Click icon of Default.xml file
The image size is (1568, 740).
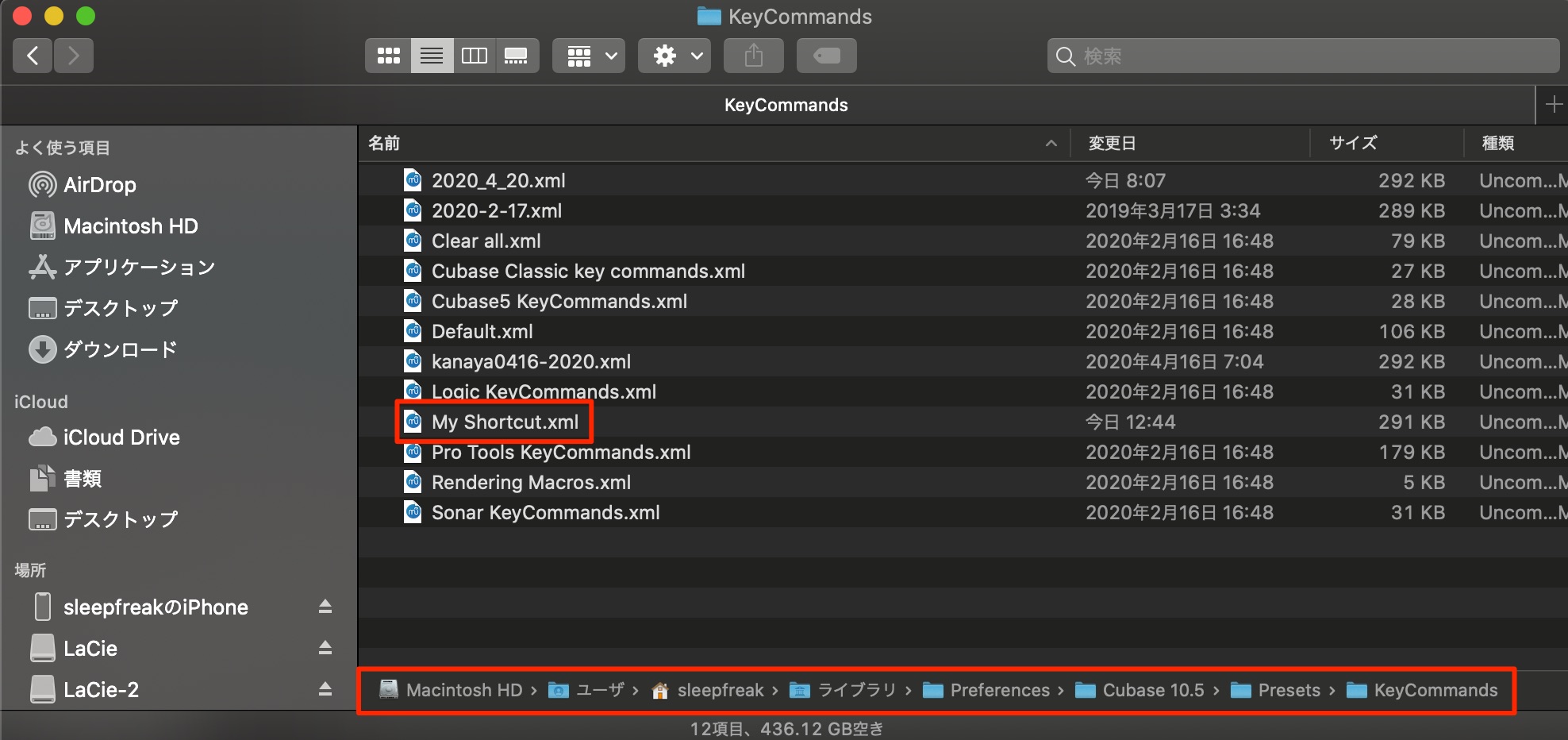[413, 331]
